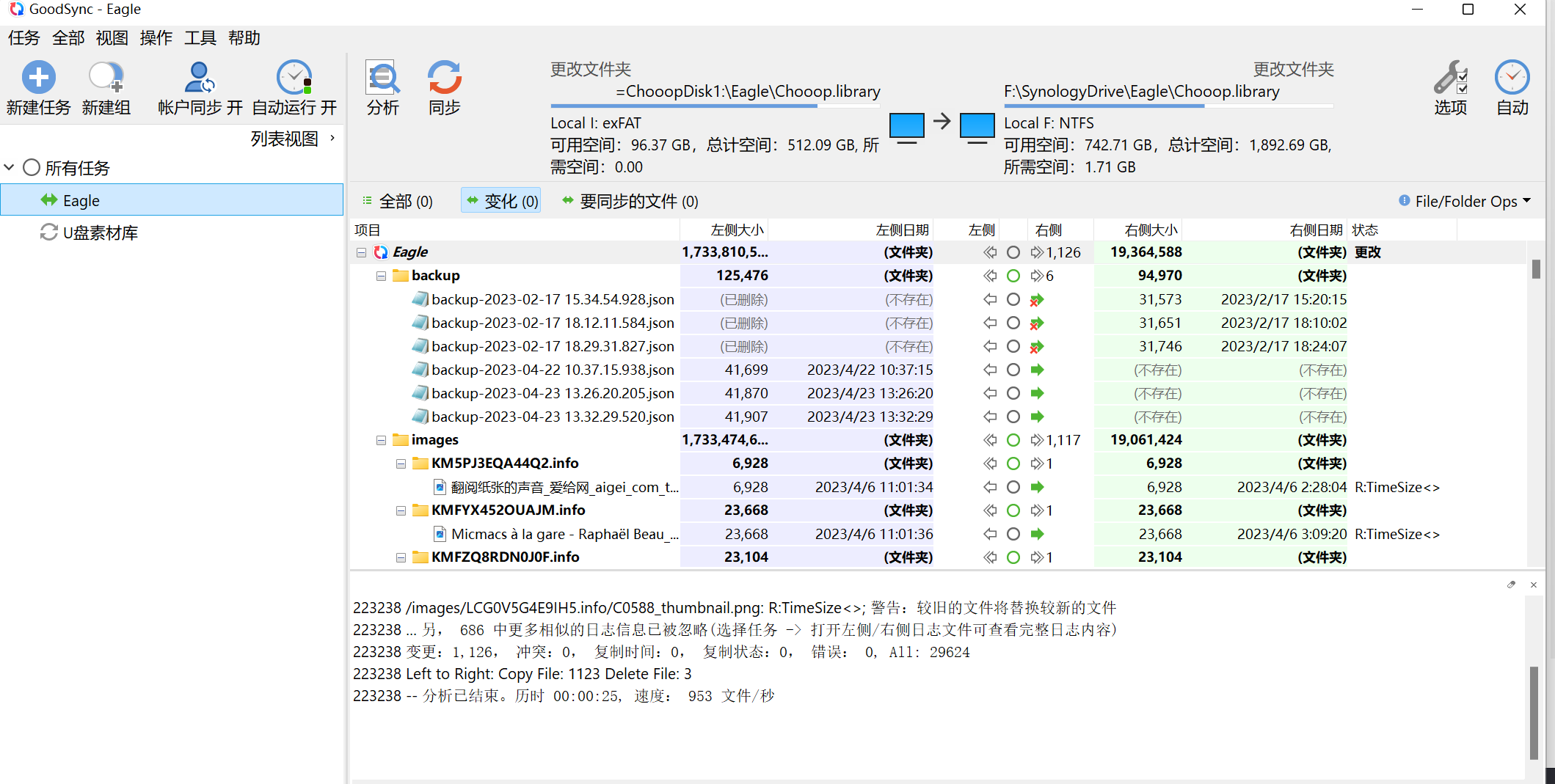Select the All Jobs (所有任务) radio circle
This screenshot has width=1555, height=784.
pyautogui.click(x=32, y=168)
